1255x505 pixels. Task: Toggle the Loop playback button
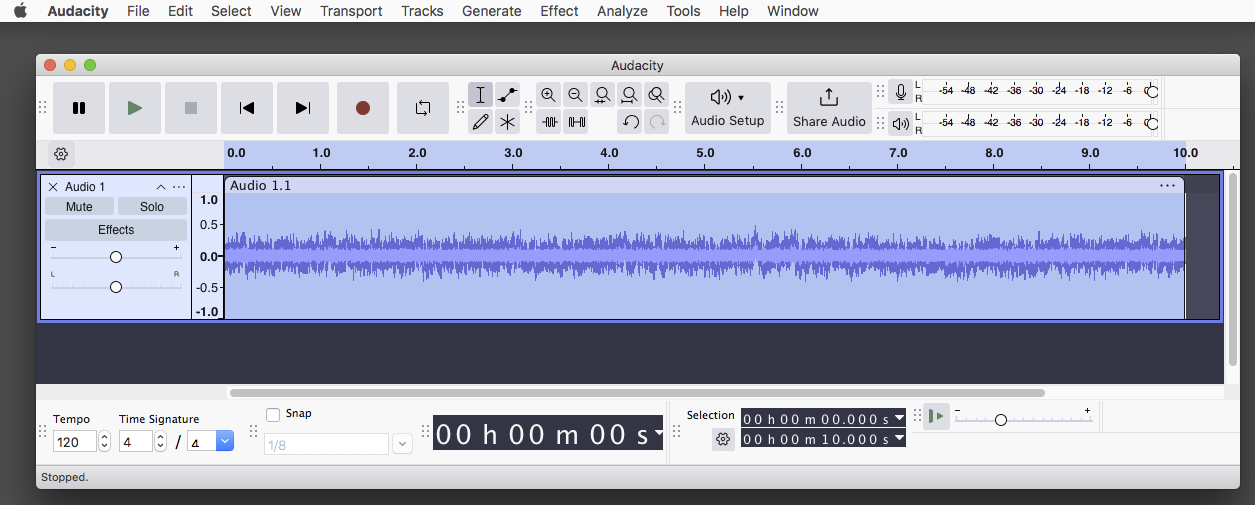[423, 108]
